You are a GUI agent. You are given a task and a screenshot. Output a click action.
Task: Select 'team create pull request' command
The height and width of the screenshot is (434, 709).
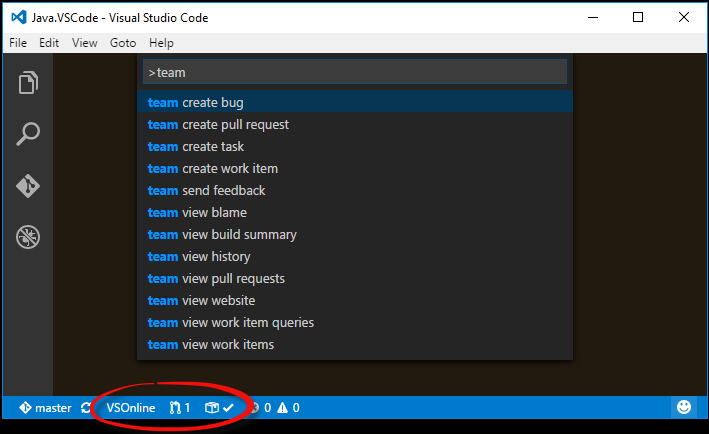355,125
